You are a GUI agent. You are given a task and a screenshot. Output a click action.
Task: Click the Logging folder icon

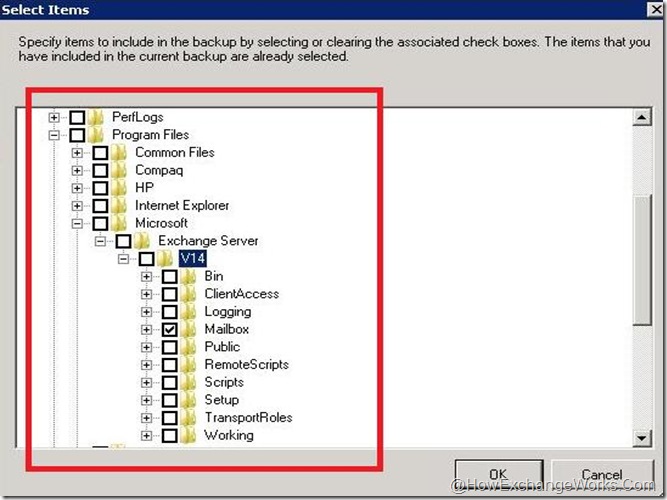(x=188, y=311)
